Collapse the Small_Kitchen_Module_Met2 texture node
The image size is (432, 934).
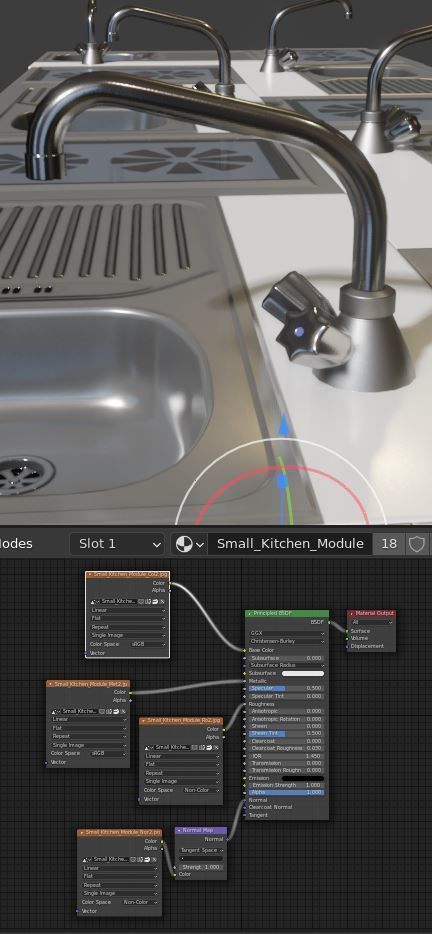(51, 684)
